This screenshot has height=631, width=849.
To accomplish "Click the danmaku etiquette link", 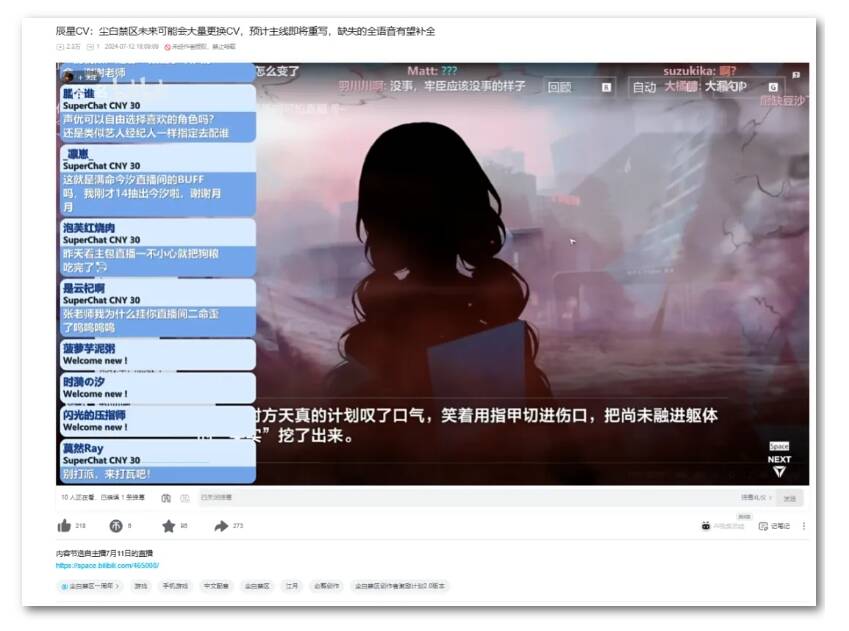I will click(756, 497).
